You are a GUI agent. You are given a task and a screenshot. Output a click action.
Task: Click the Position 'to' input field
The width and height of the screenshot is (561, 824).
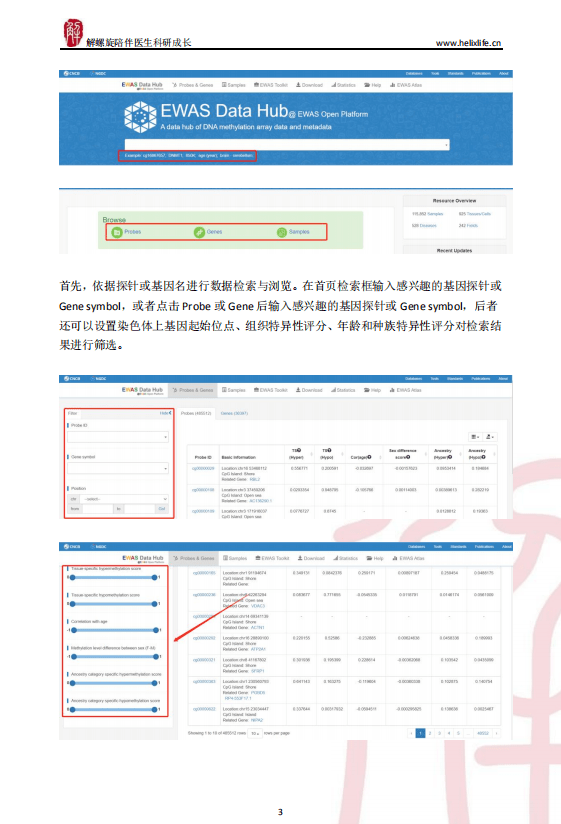(x=139, y=509)
